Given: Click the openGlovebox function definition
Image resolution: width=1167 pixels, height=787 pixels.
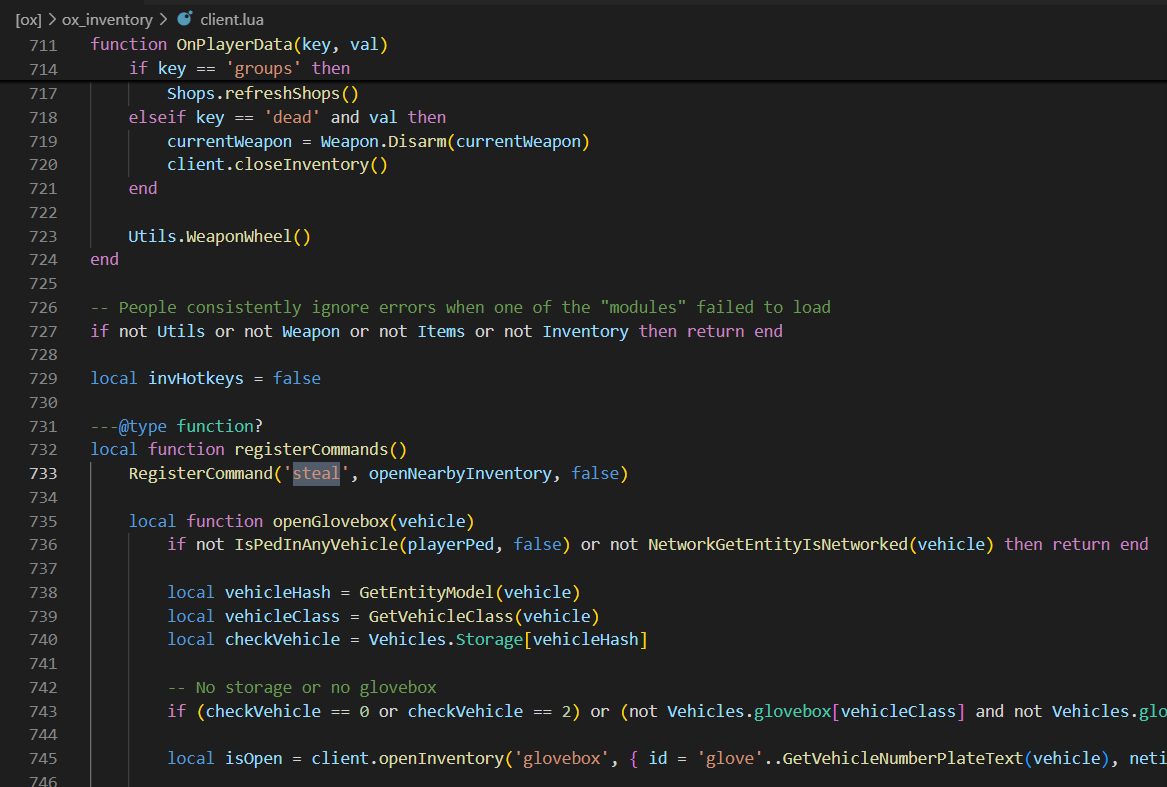Looking at the screenshot, I should click(330, 521).
